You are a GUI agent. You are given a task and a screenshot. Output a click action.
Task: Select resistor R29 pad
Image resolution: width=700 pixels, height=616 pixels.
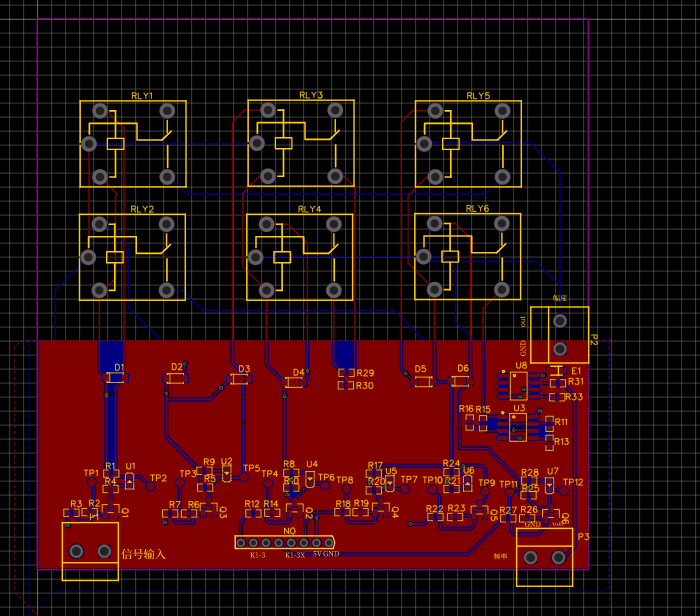coord(347,373)
